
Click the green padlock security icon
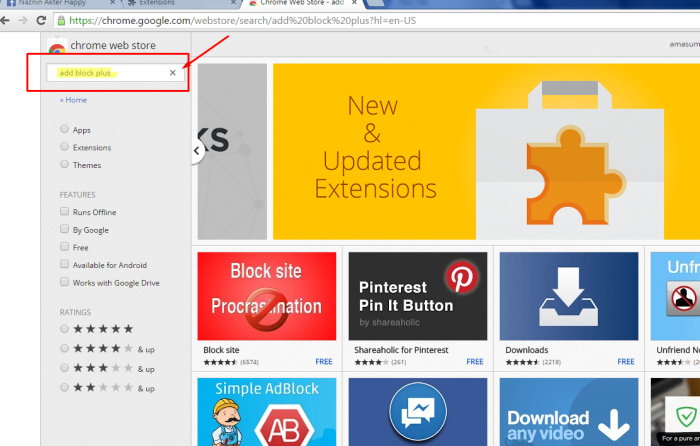tap(61, 21)
